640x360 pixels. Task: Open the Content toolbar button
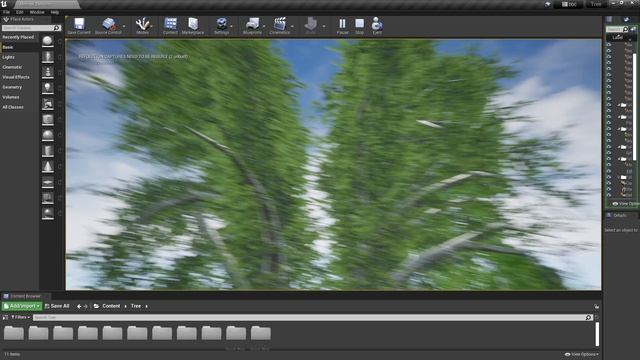(x=170, y=25)
